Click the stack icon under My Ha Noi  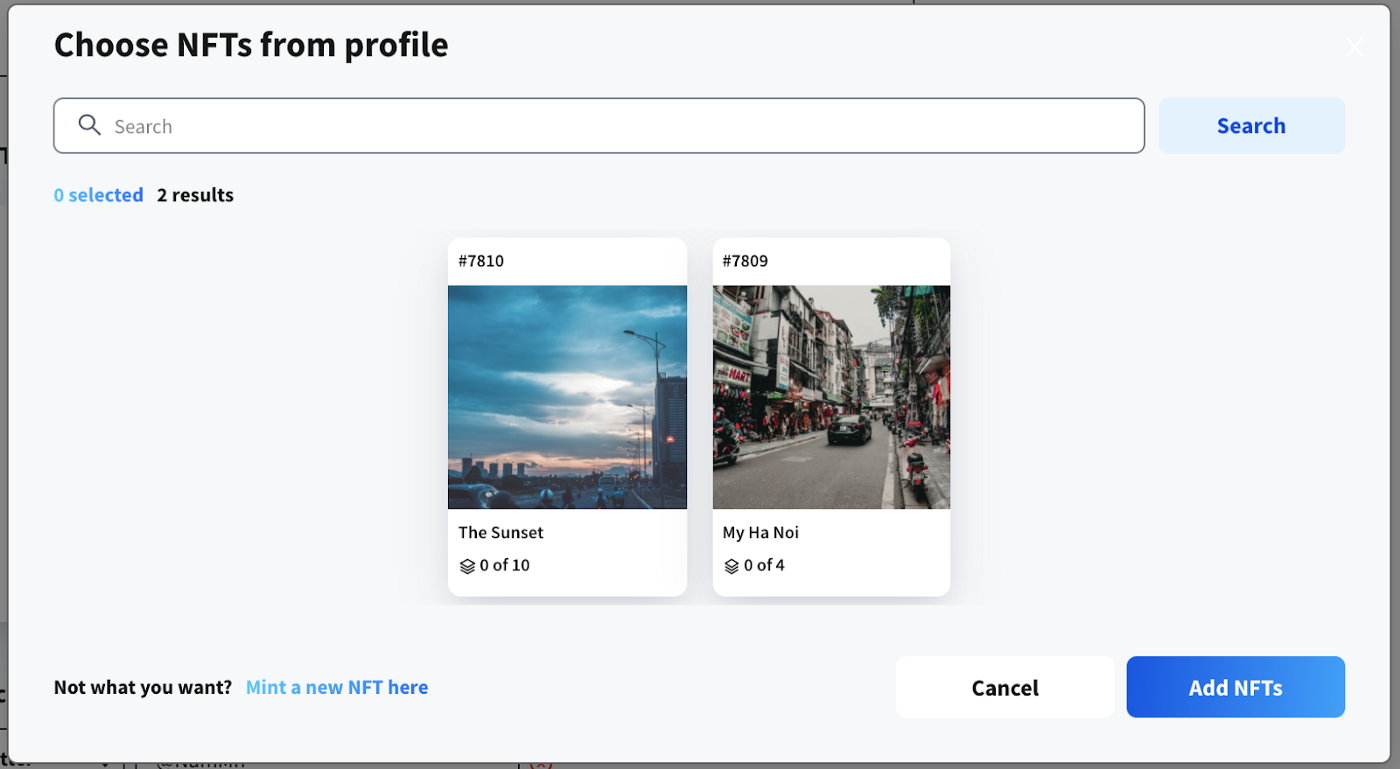pyautogui.click(x=731, y=566)
